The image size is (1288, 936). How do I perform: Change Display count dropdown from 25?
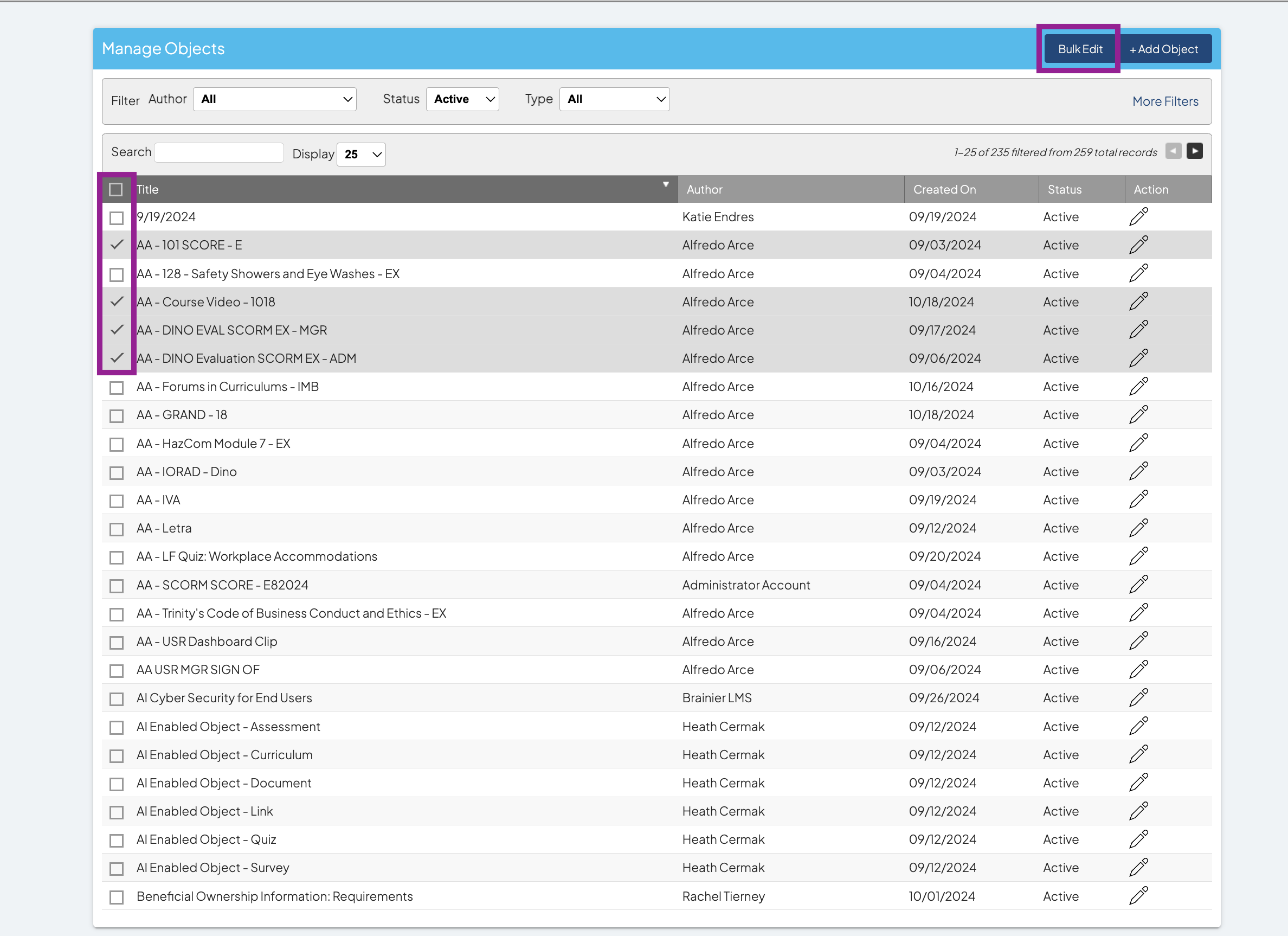tap(361, 155)
